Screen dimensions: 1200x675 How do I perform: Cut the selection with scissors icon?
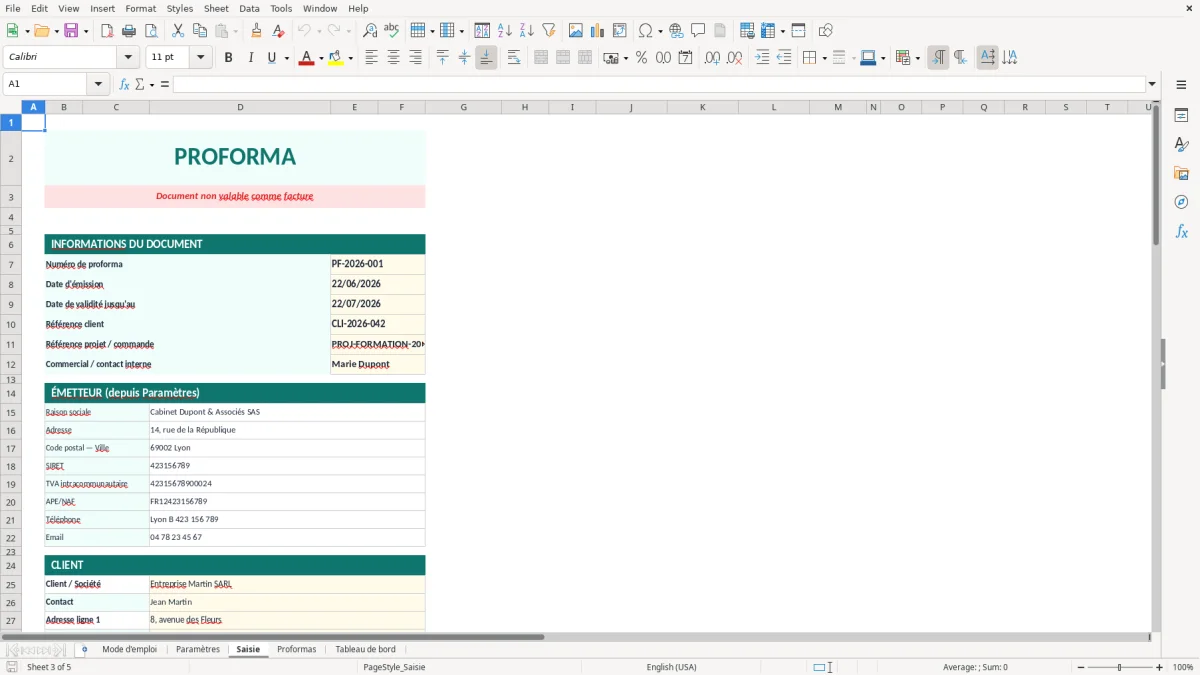[x=178, y=31]
